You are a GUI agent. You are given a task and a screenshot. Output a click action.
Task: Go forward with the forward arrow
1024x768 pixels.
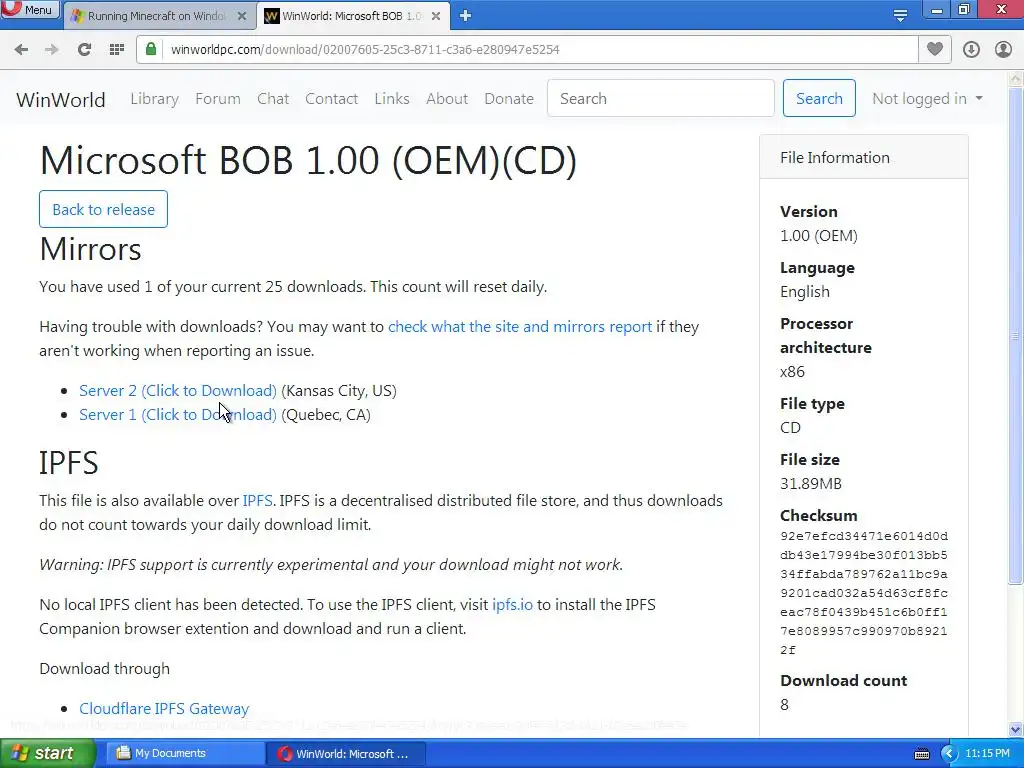[52, 50]
